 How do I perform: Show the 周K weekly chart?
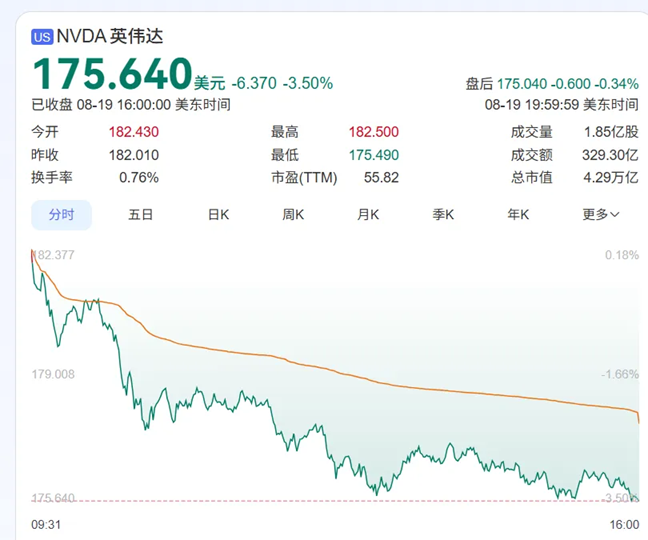point(293,214)
